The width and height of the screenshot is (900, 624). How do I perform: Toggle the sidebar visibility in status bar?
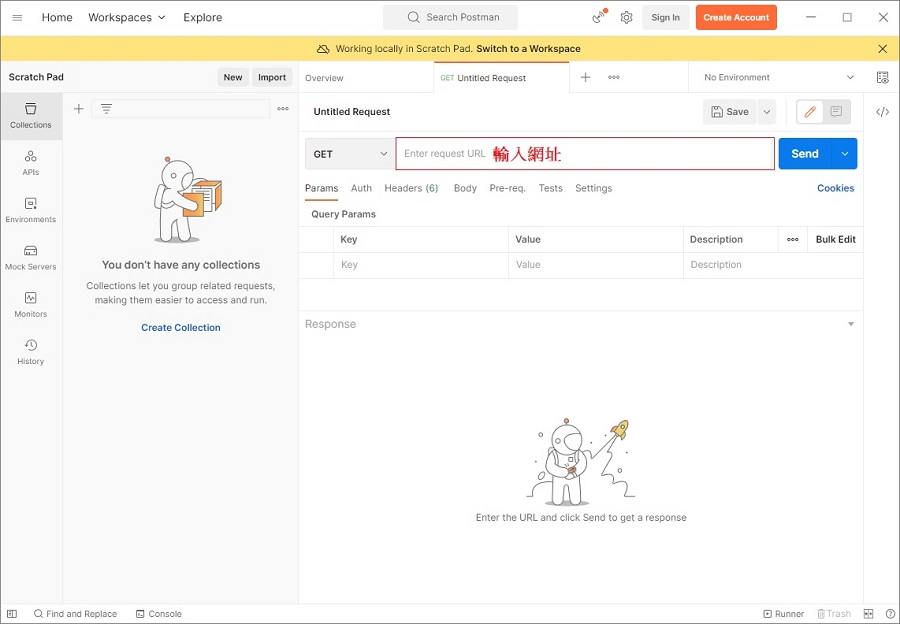point(12,614)
